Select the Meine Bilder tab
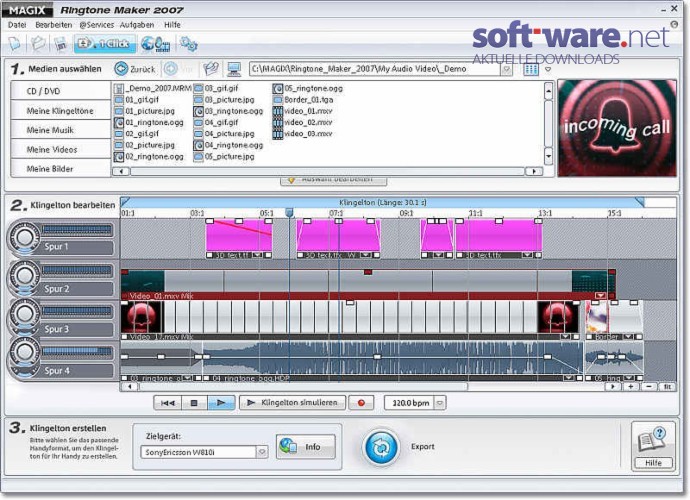690x500 pixels. 61,169
